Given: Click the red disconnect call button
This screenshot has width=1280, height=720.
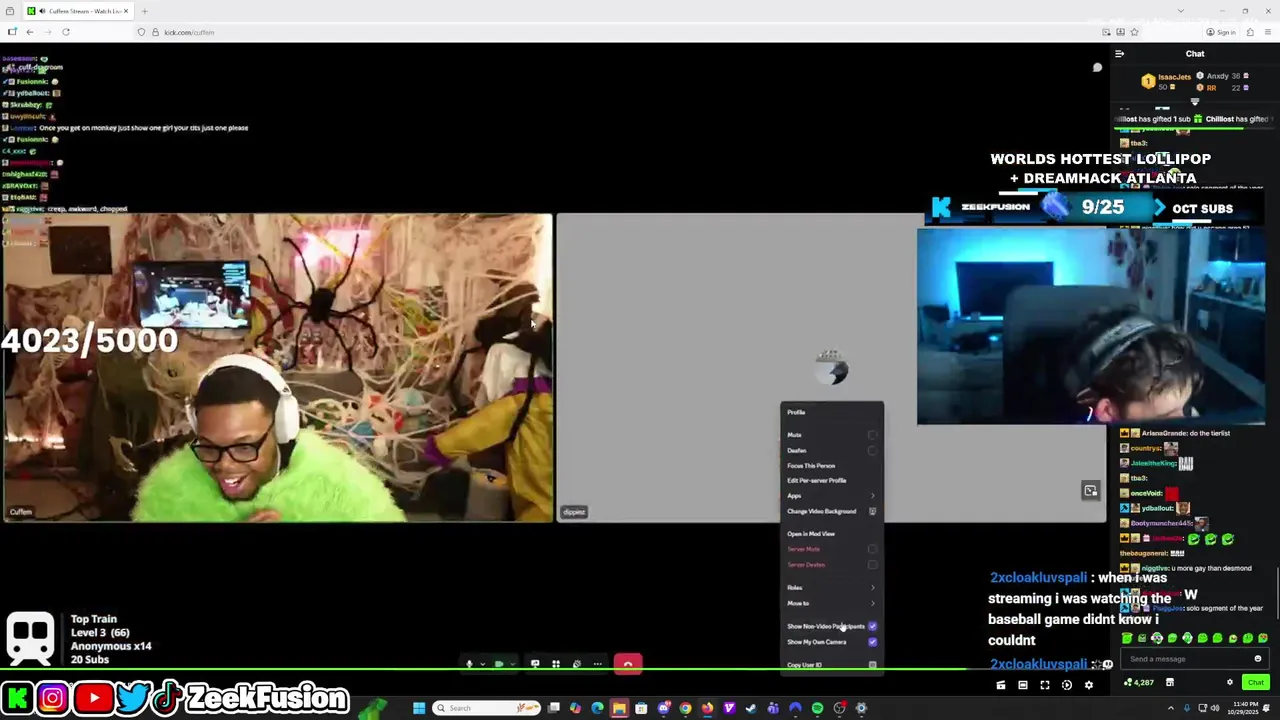Looking at the screenshot, I should [x=628, y=664].
